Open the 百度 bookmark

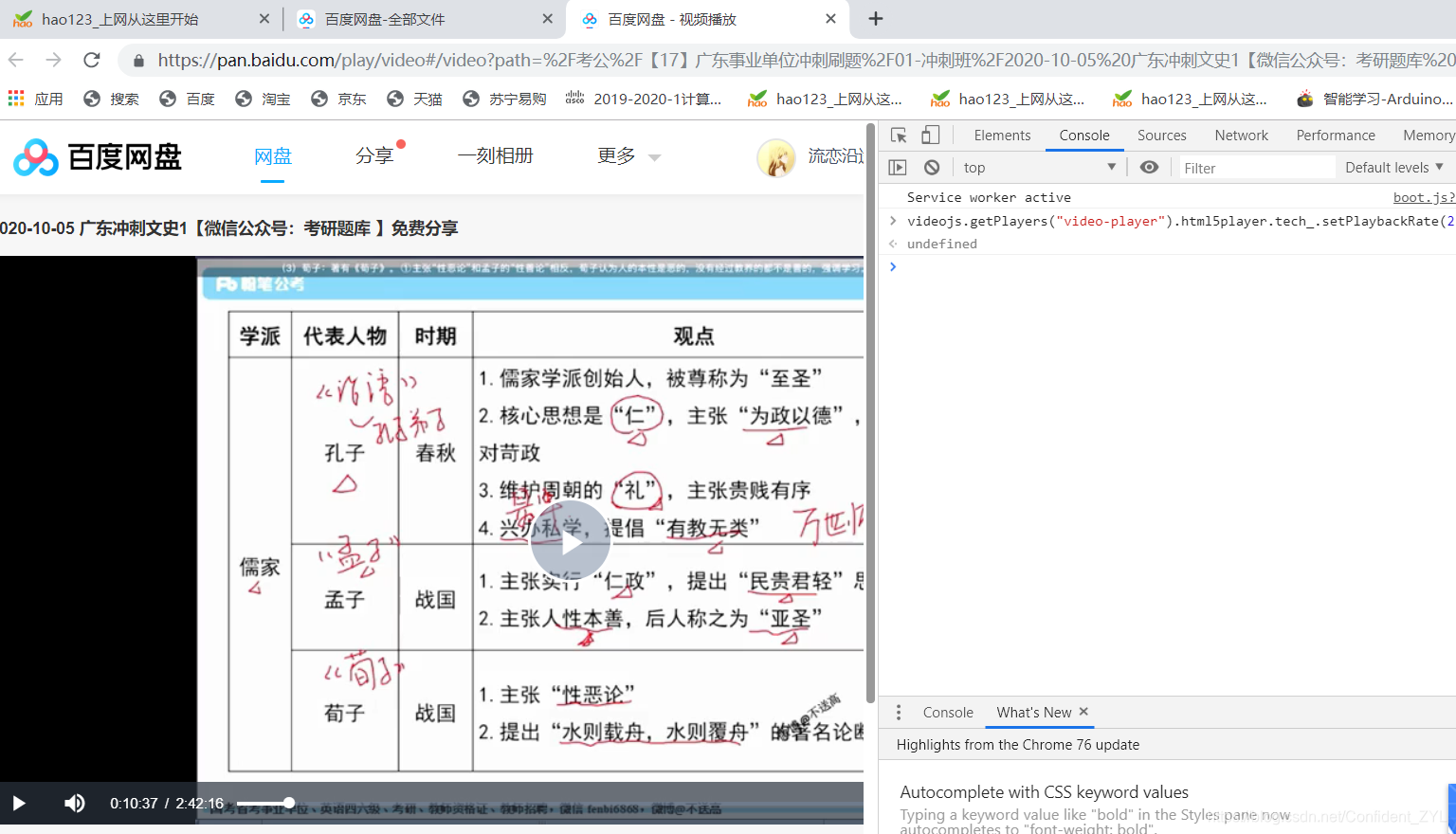(x=187, y=99)
